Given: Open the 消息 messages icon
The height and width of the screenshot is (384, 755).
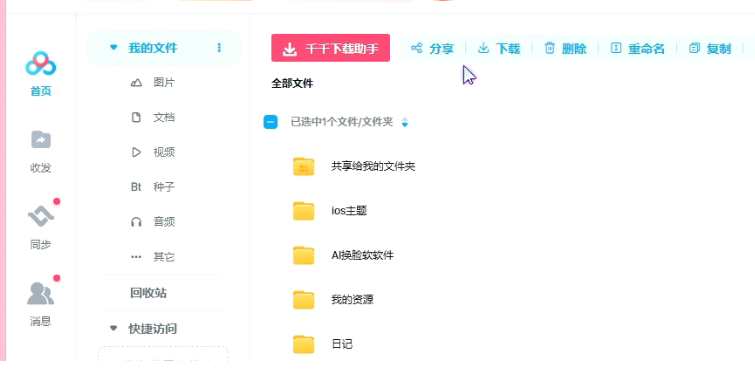Looking at the screenshot, I should (40, 293).
